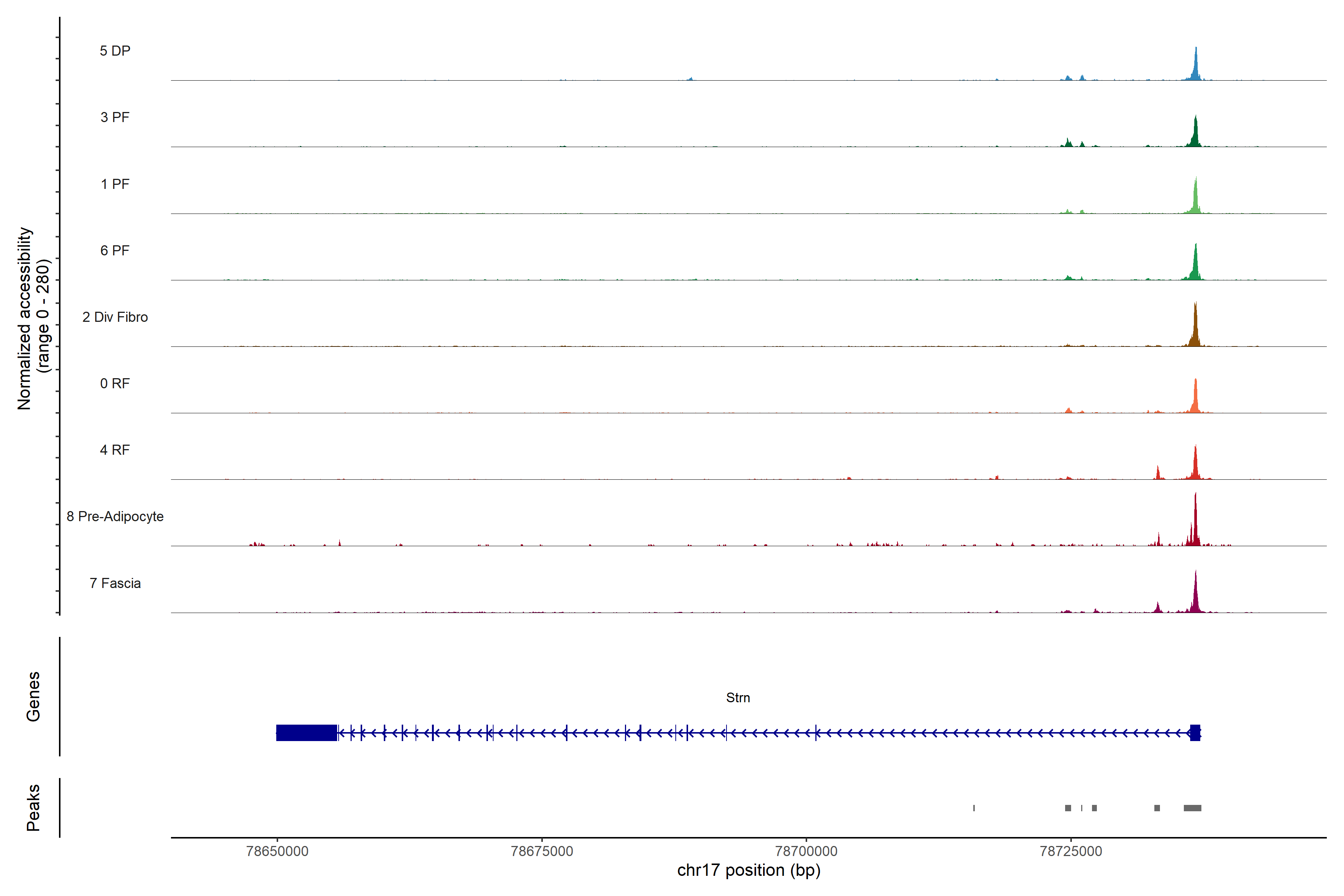Click the tallest blue peak in 5 DP track
Viewport: 1344px width, 896px height.
[1195, 66]
